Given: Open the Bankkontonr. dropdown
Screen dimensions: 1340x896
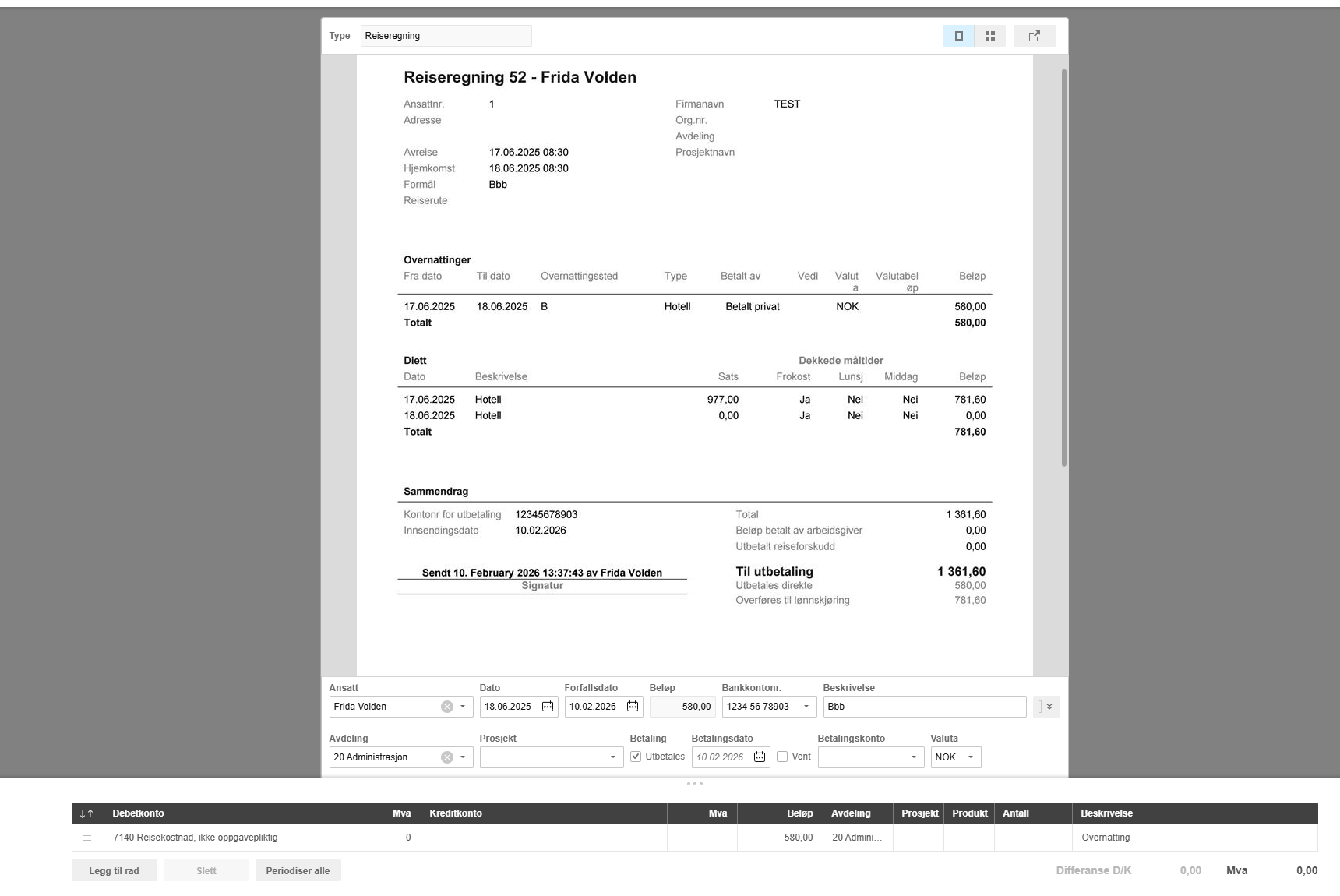Looking at the screenshot, I should click(x=806, y=707).
